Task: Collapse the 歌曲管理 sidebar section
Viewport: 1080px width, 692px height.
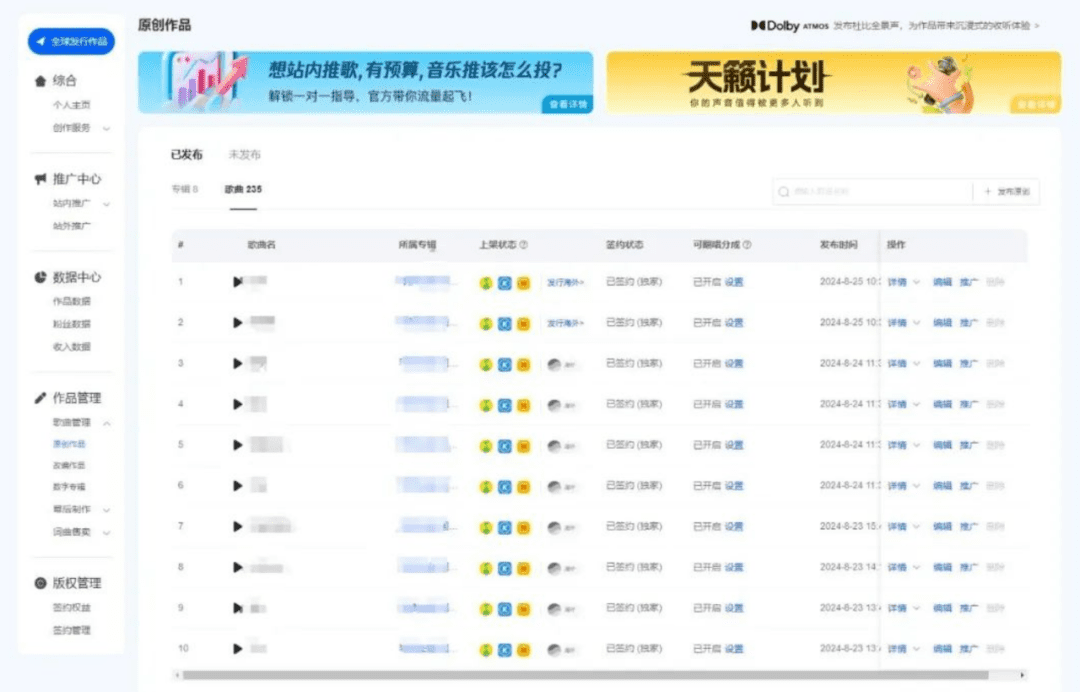Action: (x=106, y=423)
